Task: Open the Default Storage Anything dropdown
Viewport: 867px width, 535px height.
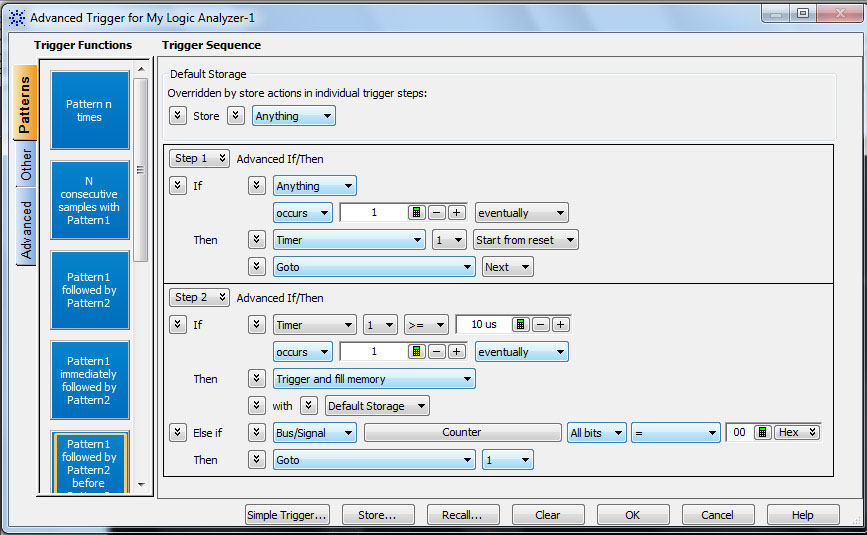Action: pyautogui.click(x=293, y=116)
